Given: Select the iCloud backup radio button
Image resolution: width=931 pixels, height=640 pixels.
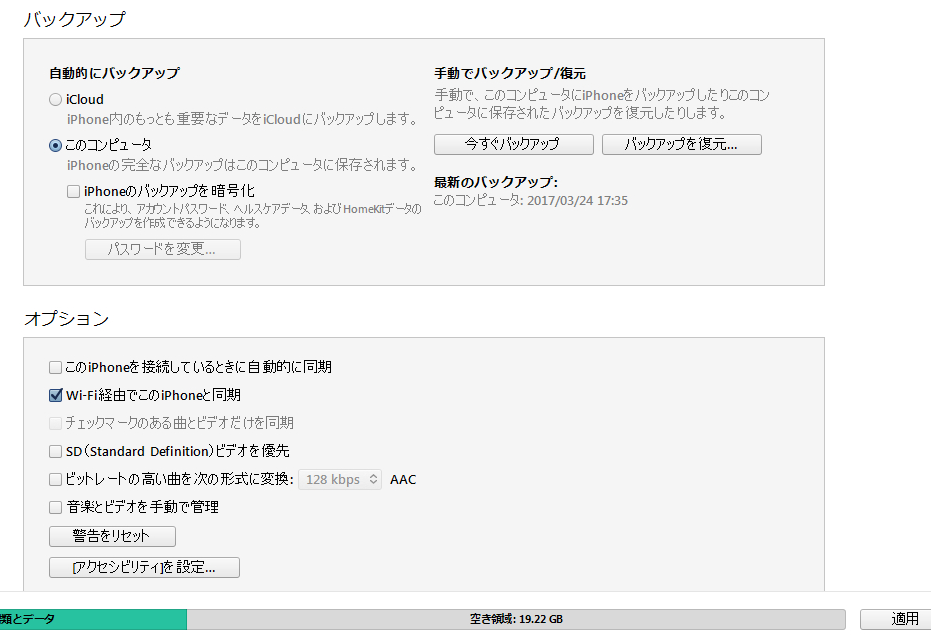Looking at the screenshot, I should (x=55, y=100).
